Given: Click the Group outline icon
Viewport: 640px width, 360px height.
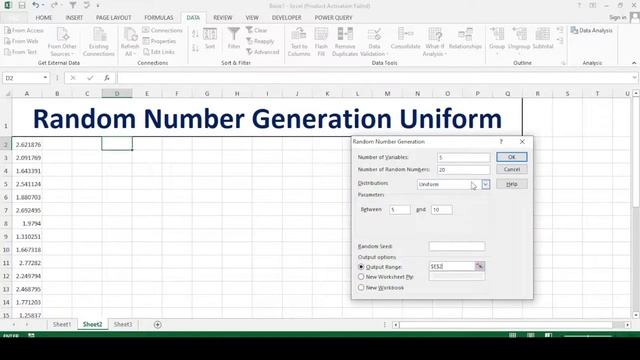Looking at the screenshot, I should click(497, 34).
